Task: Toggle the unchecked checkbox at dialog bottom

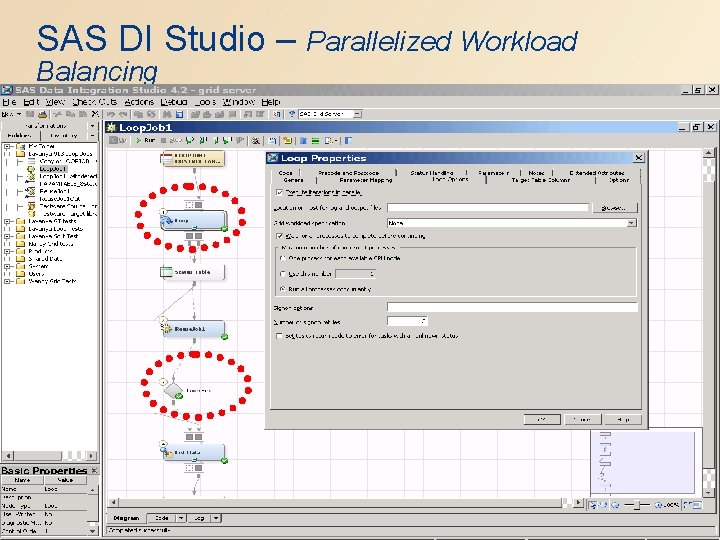Action: point(279,336)
